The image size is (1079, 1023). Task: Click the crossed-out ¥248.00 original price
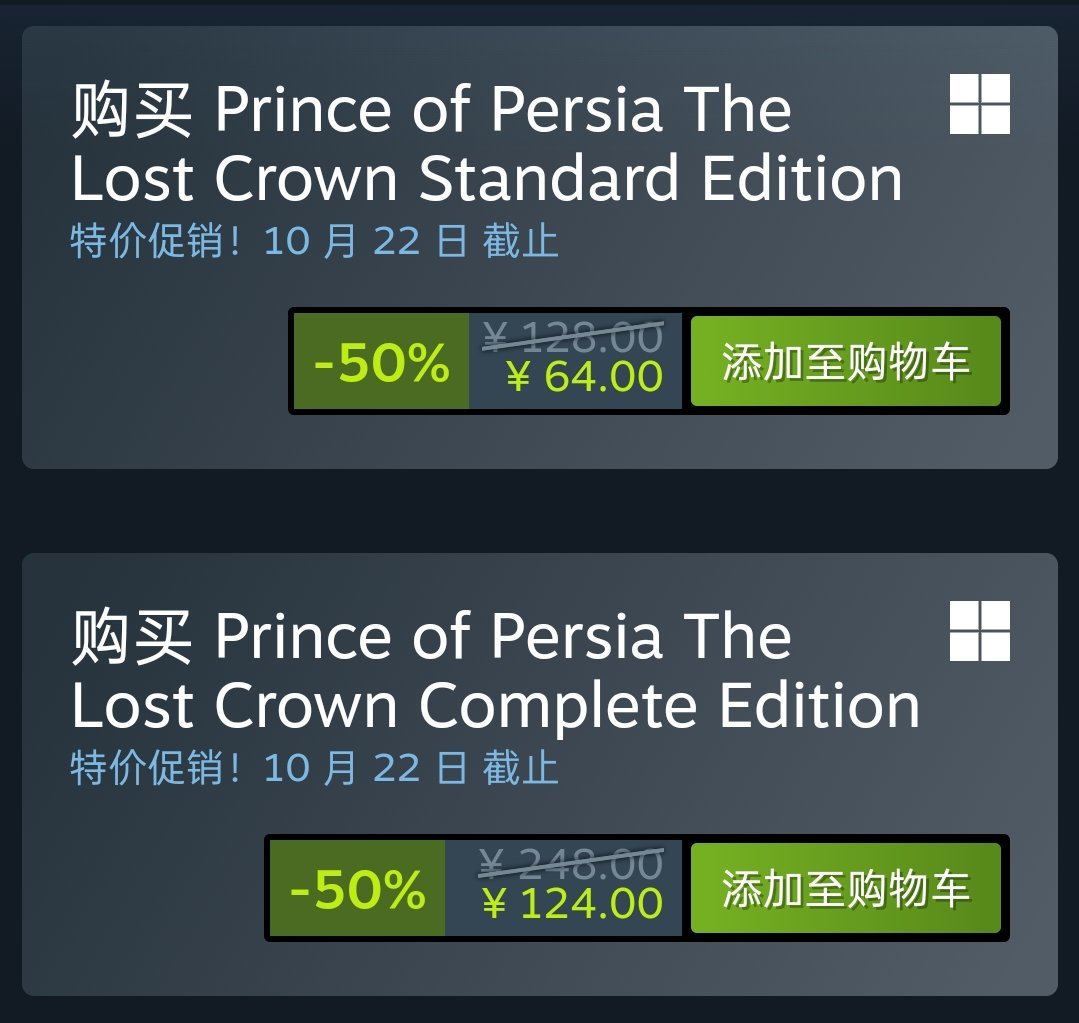(x=570, y=863)
